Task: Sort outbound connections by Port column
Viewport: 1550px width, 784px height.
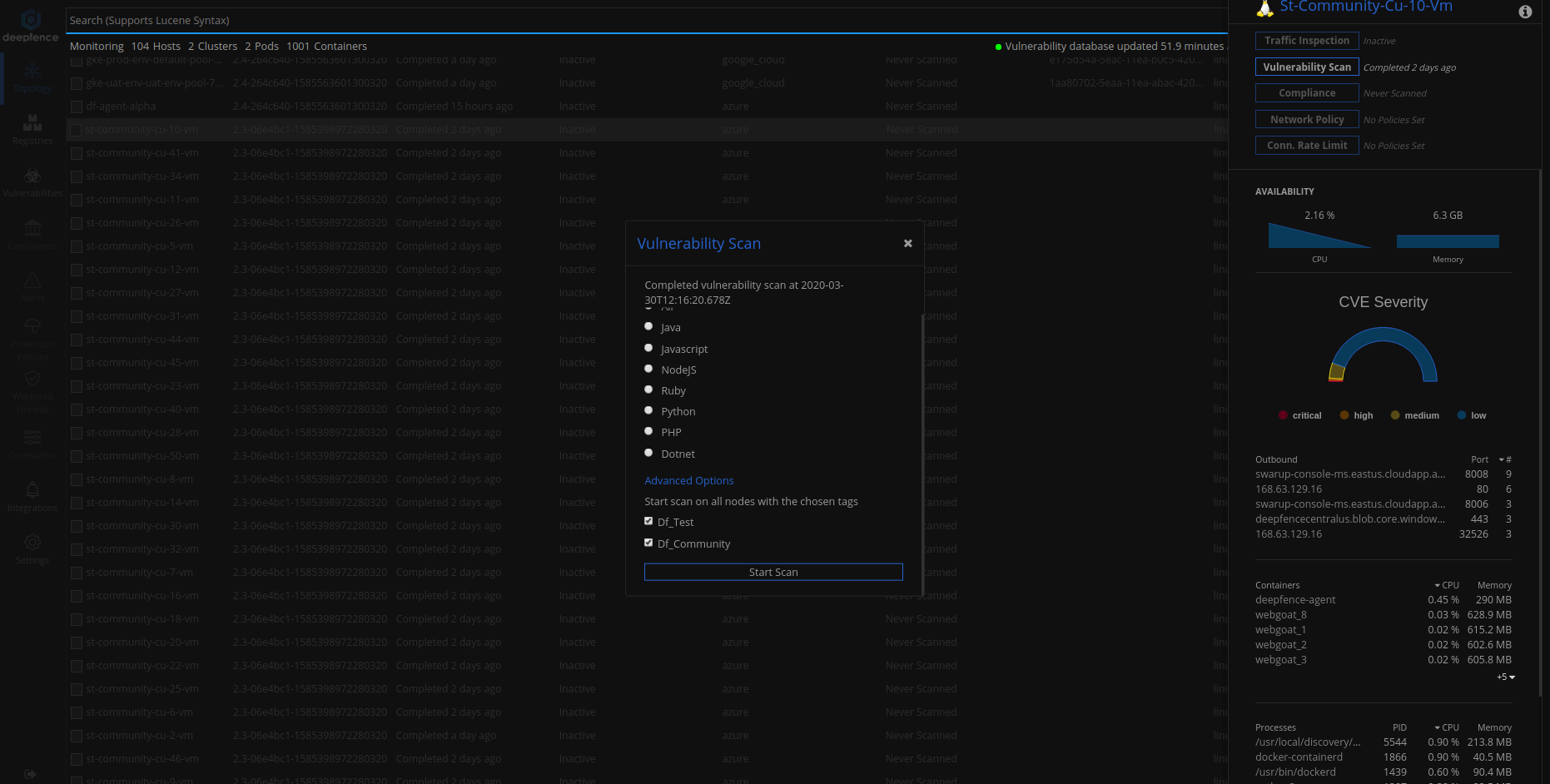Action: pos(1479,459)
